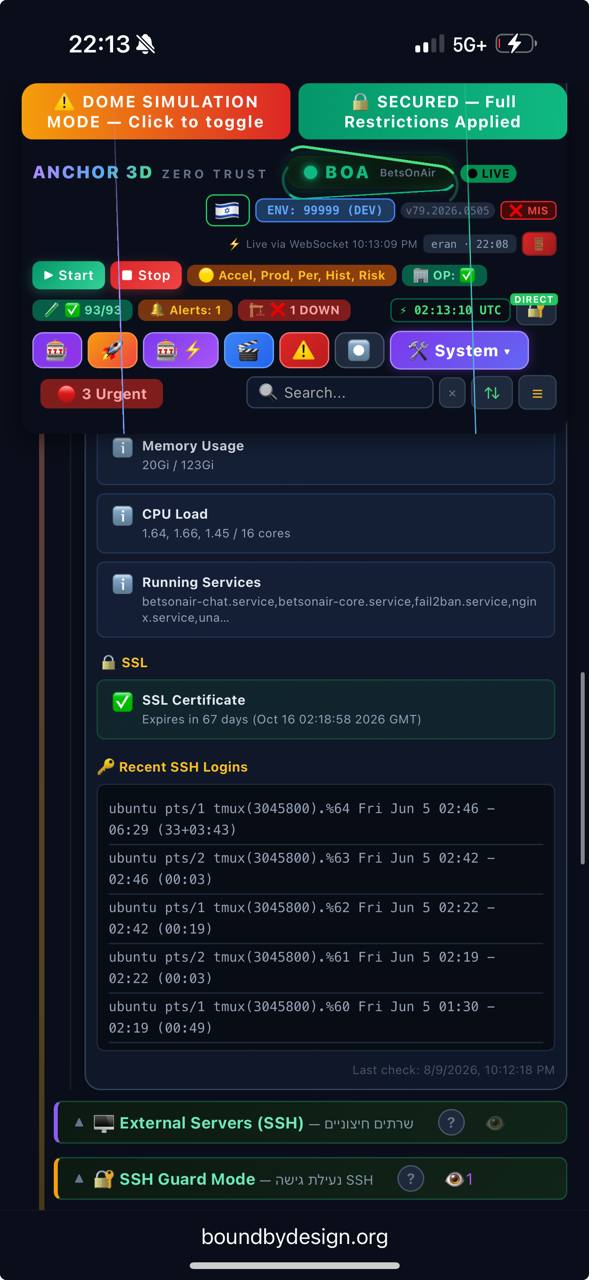Click the Running Services card

tap(326, 600)
